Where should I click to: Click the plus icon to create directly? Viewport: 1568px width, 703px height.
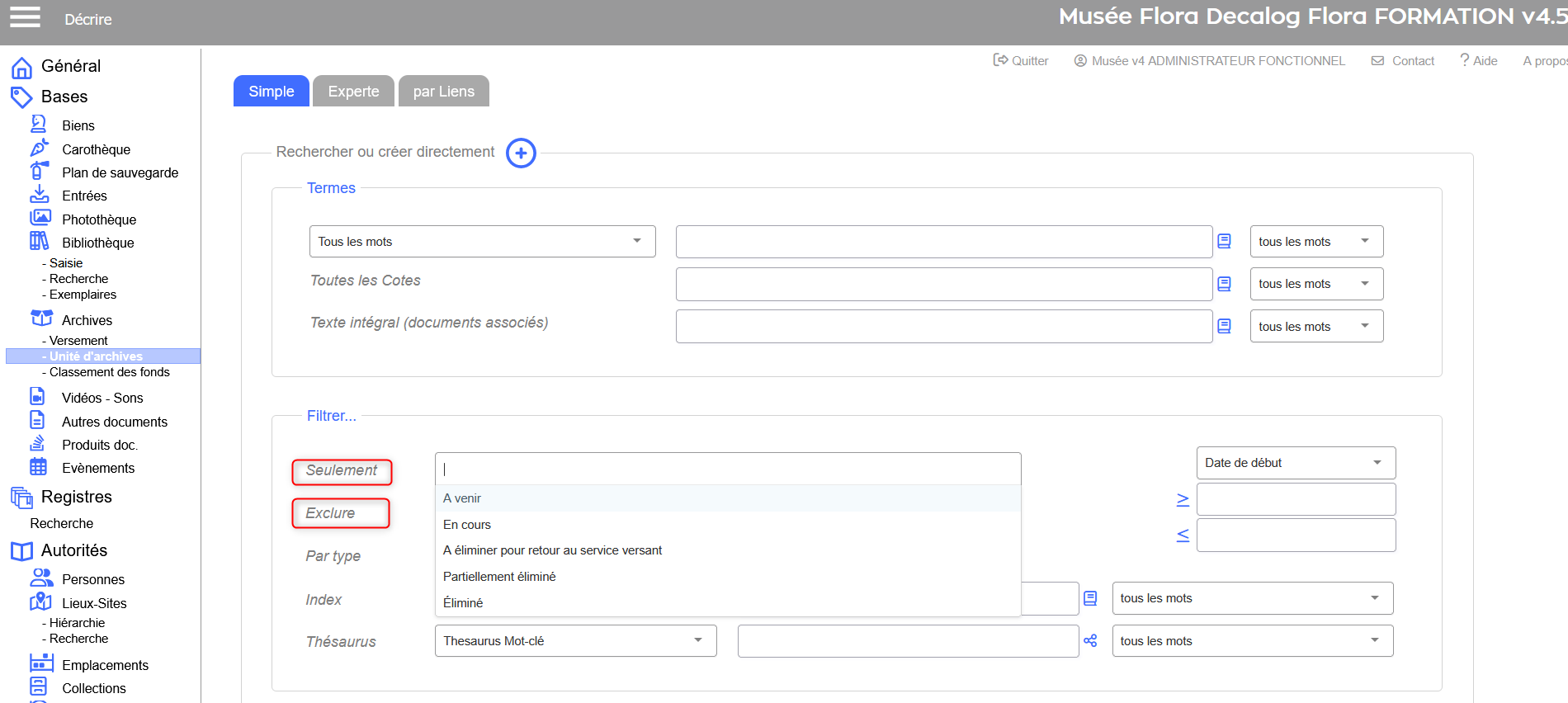[x=521, y=153]
